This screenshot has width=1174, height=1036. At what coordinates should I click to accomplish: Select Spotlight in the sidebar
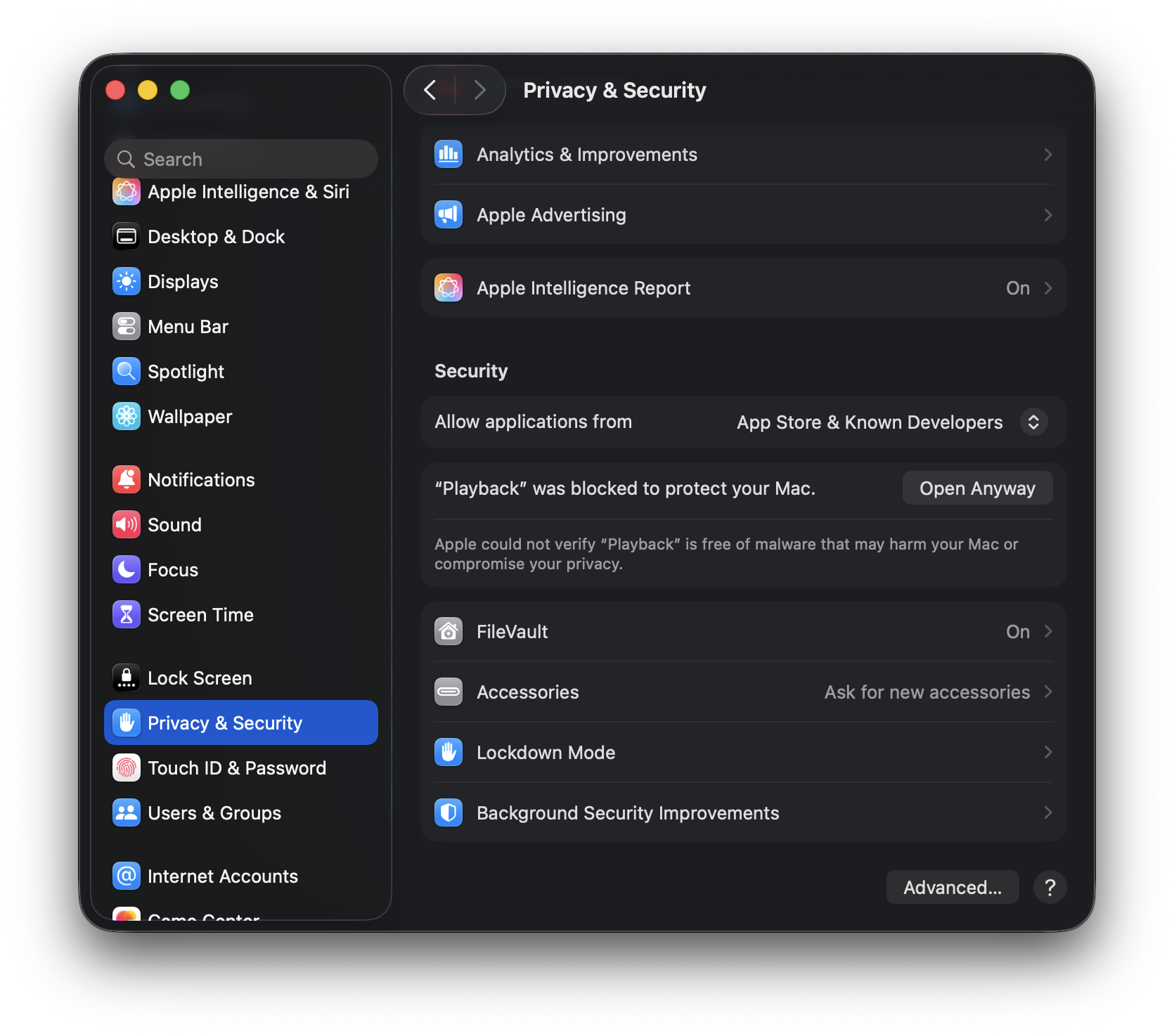(241, 372)
